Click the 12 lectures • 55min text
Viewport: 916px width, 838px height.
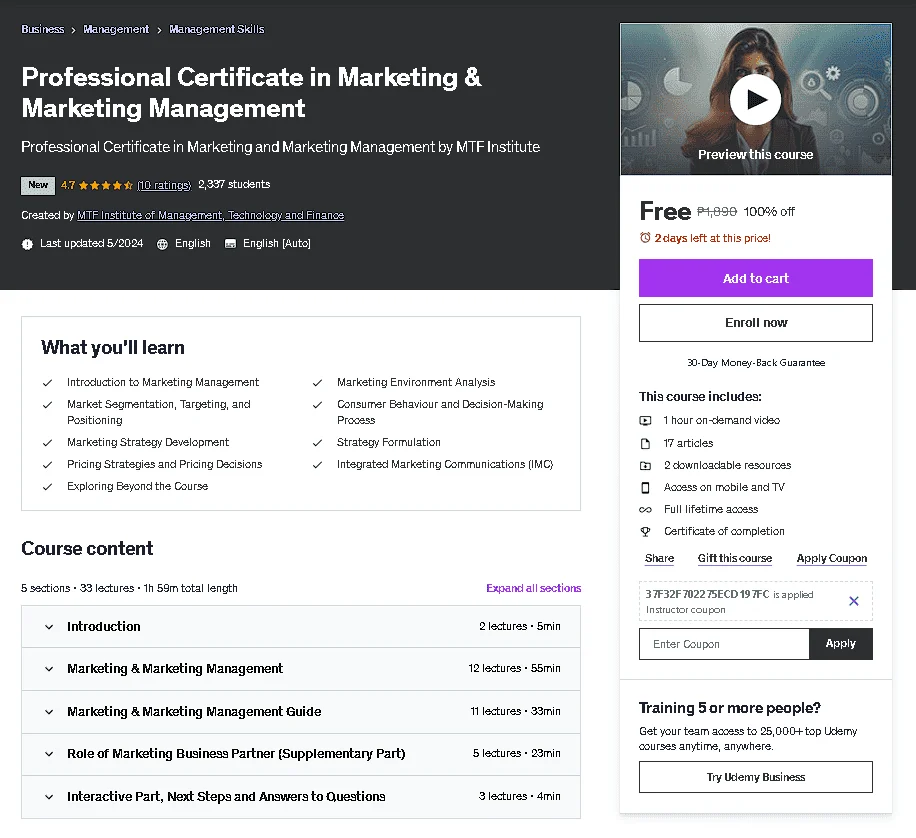click(514, 669)
